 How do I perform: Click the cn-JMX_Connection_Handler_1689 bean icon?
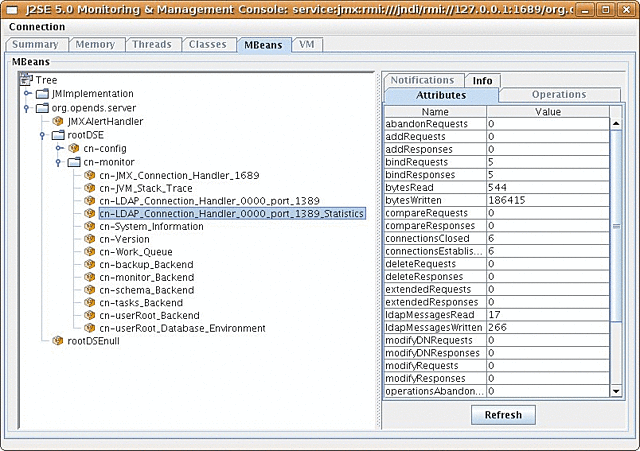click(90, 175)
